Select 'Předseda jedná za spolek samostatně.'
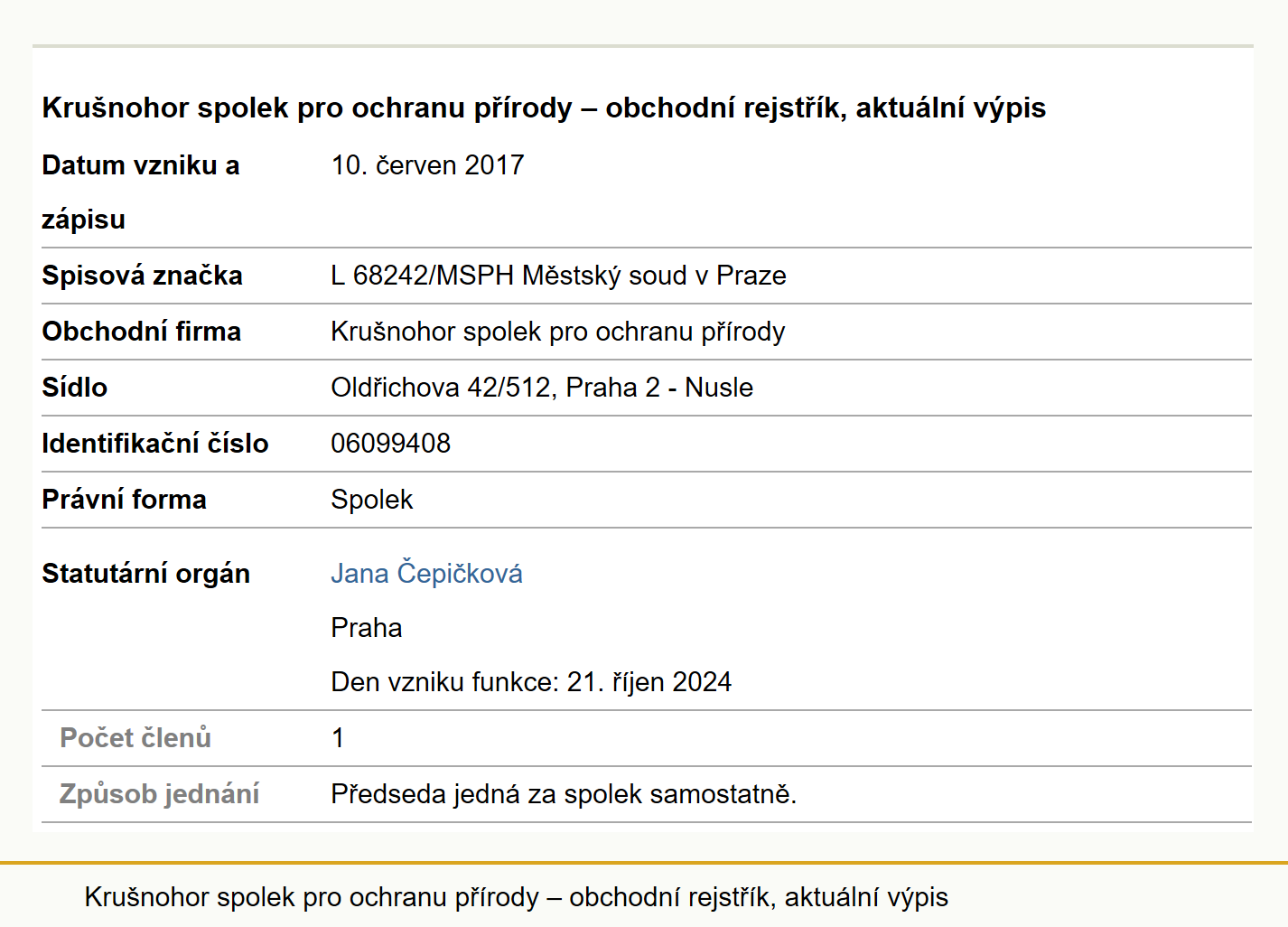The height and width of the screenshot is (927, 1288). tap(564, 794)
